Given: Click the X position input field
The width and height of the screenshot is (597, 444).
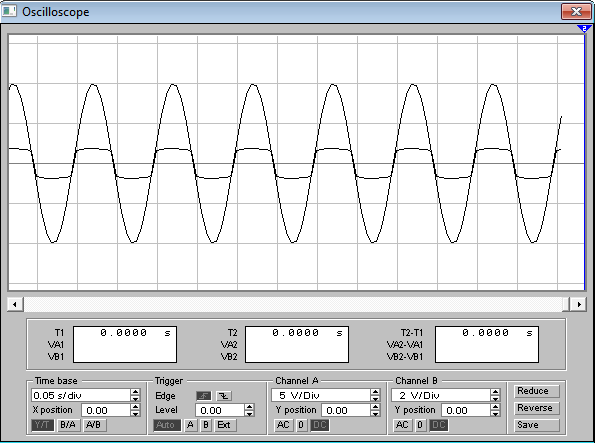Looking at the screenshot, I should (106, 410).
